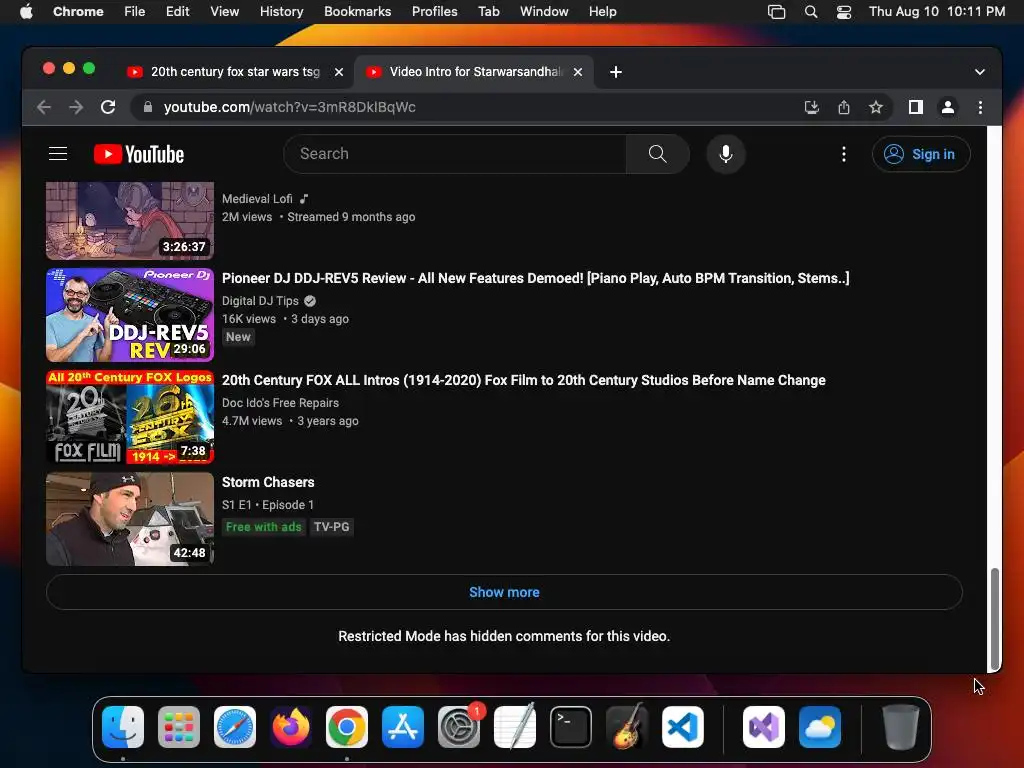The width and height of the screenshot is (1024, 768).
Task: Open the File menu
Action: [x=135, y=12]
